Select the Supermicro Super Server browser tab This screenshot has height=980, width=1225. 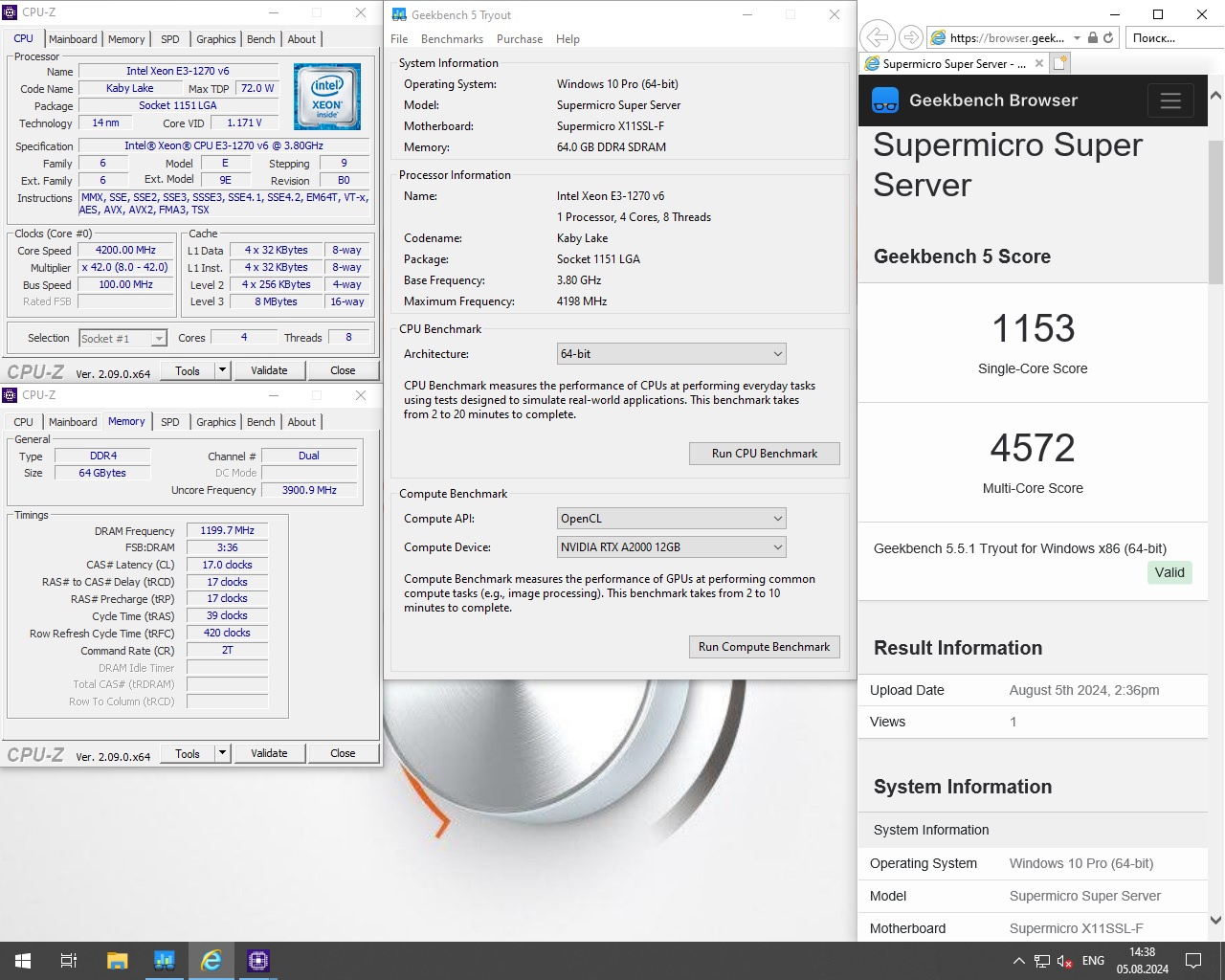[953, 63]
